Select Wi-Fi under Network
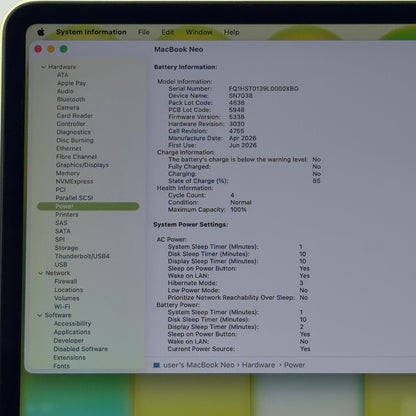This screenshot has width=416, height=416. 62,307
